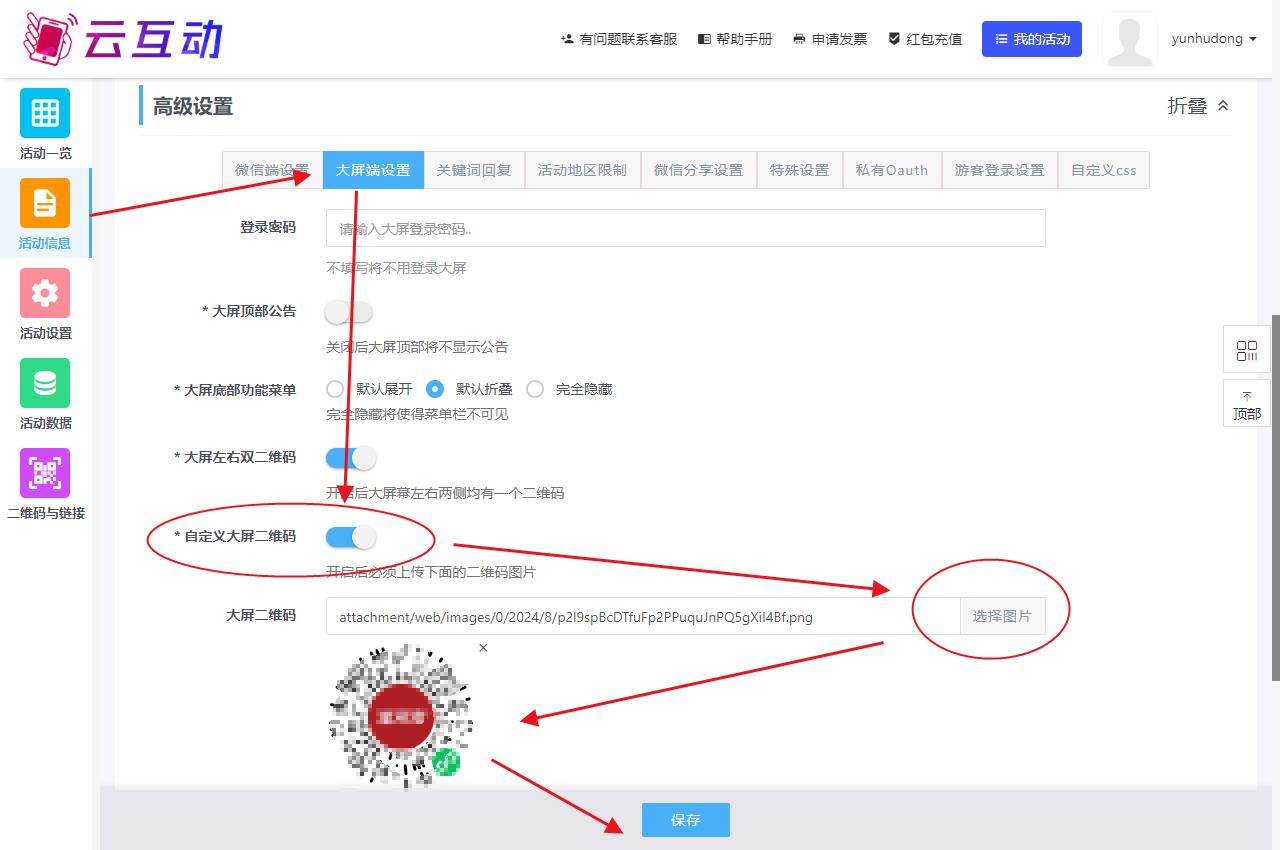The height and width of the screenshot is (850, 1280).
Task: Click the 保存 button
Action: (x=685, y=820)
